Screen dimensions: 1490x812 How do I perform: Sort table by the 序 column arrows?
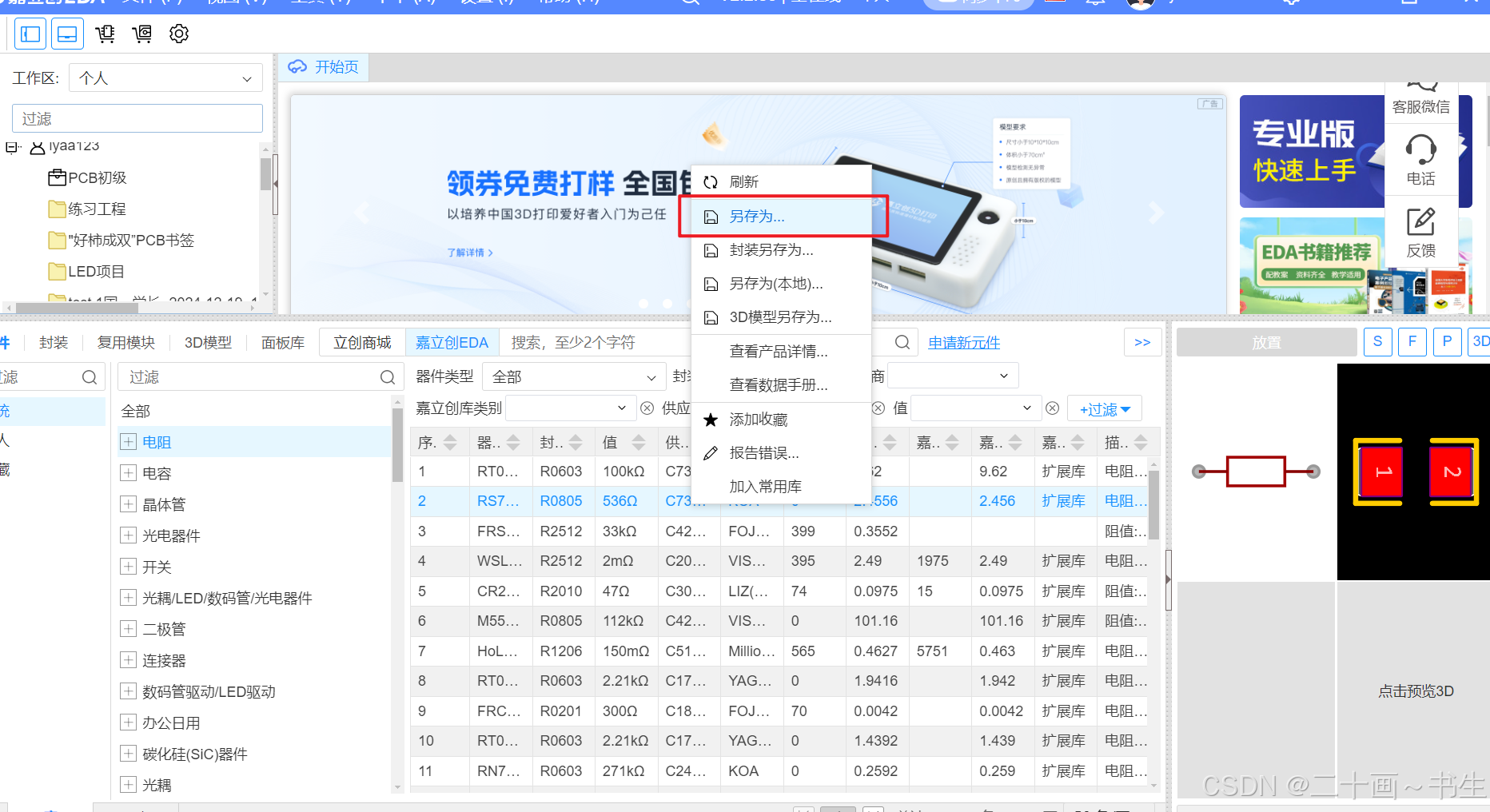(x=450, y=442)
